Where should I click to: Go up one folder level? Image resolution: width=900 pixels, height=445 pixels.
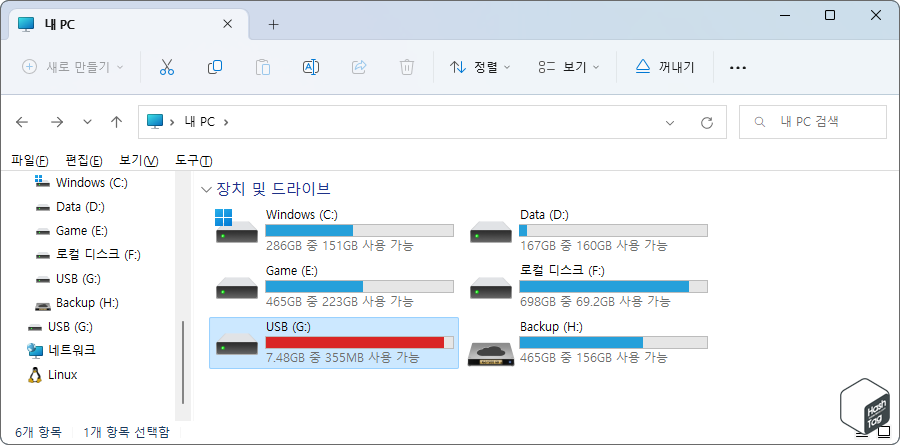click(117, 122)
